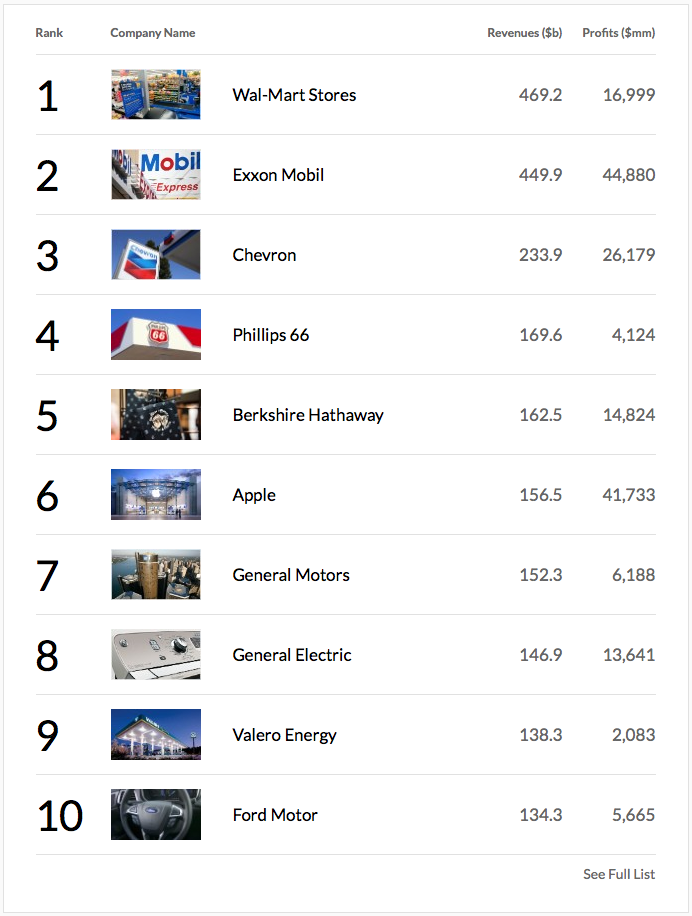Open the Ford Motor company name link
The width and height of the screenshot is (692, 916).
point(275,815)
